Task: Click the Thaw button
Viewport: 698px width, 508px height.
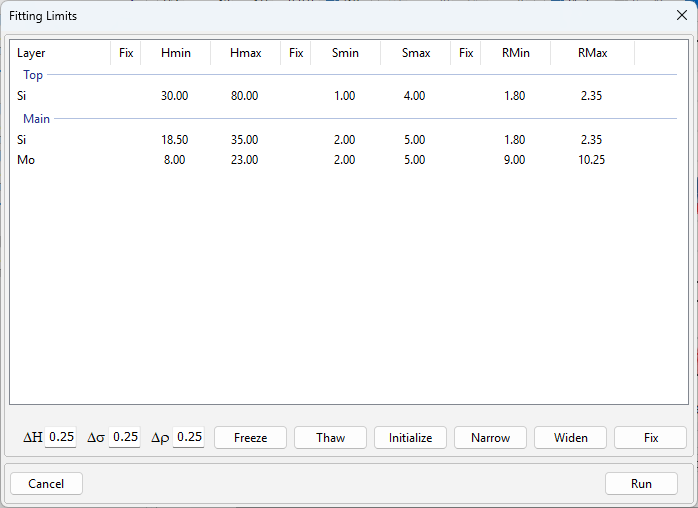Action: pyautogui.click(x=330, y=438)
